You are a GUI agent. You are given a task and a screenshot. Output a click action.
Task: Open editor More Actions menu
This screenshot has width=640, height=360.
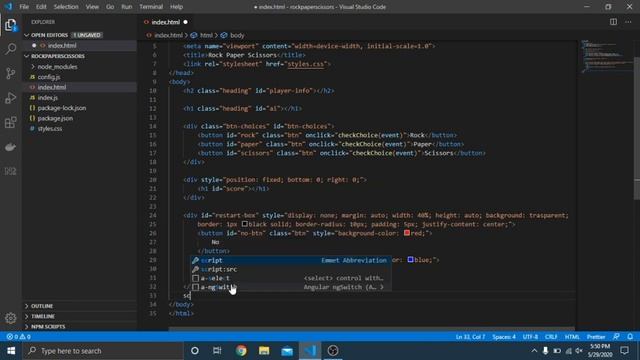(x=628, y=22)
